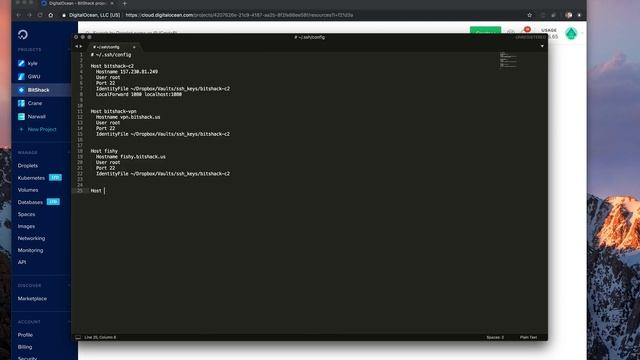The width and height of the screenshot is (640, 360).
Task: Click the editor minimap
Action: click(x=509, y=60)
